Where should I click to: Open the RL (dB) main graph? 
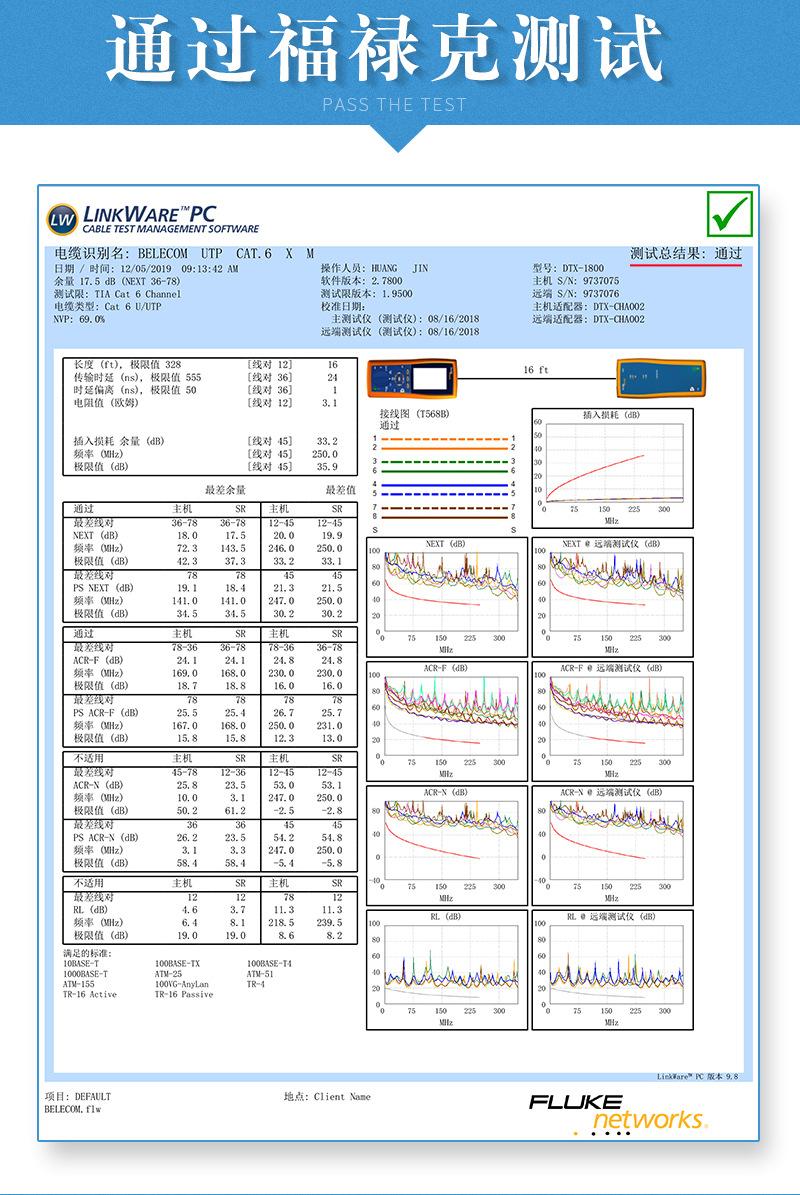[447, 970]
